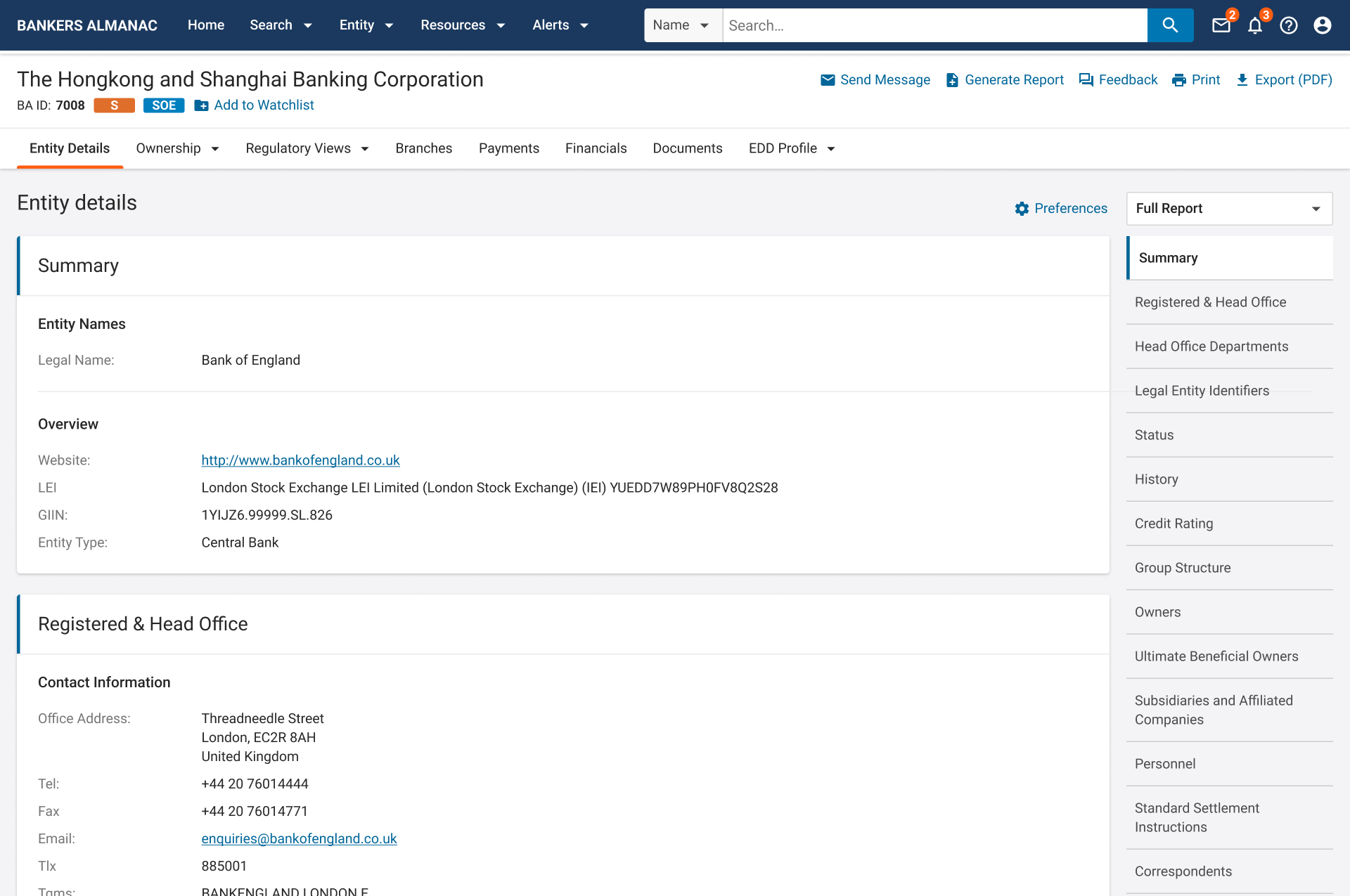This screenshot has width=1350, height=896.
Task: Jump to Group Structure section
Action: point(1229,568)
